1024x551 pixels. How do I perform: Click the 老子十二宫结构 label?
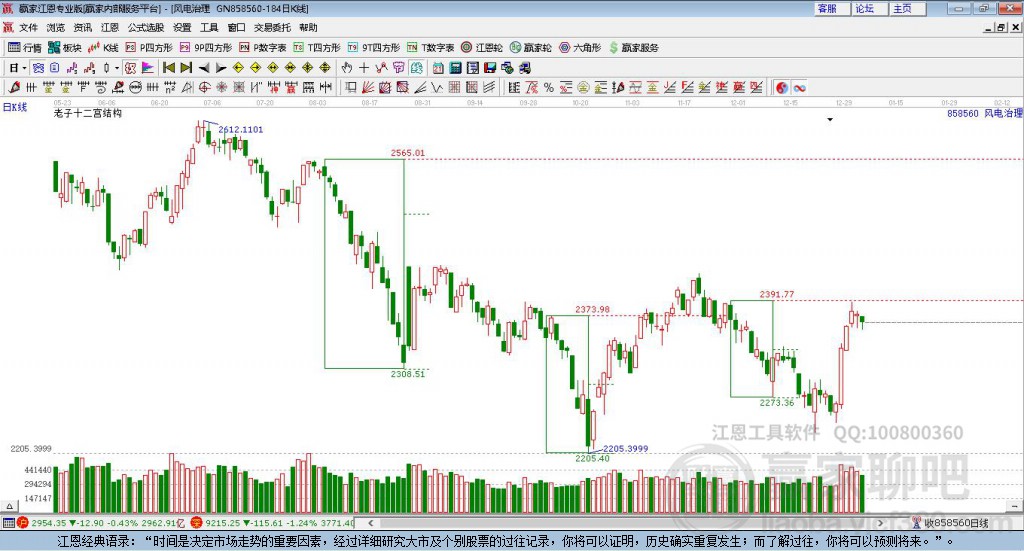(88, 113)
